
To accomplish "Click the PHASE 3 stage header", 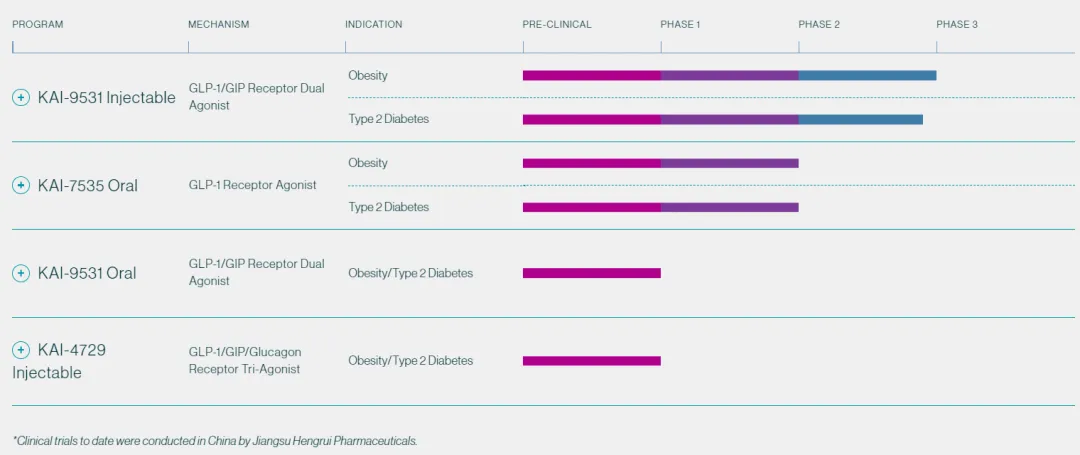I will tap(957, 24).
